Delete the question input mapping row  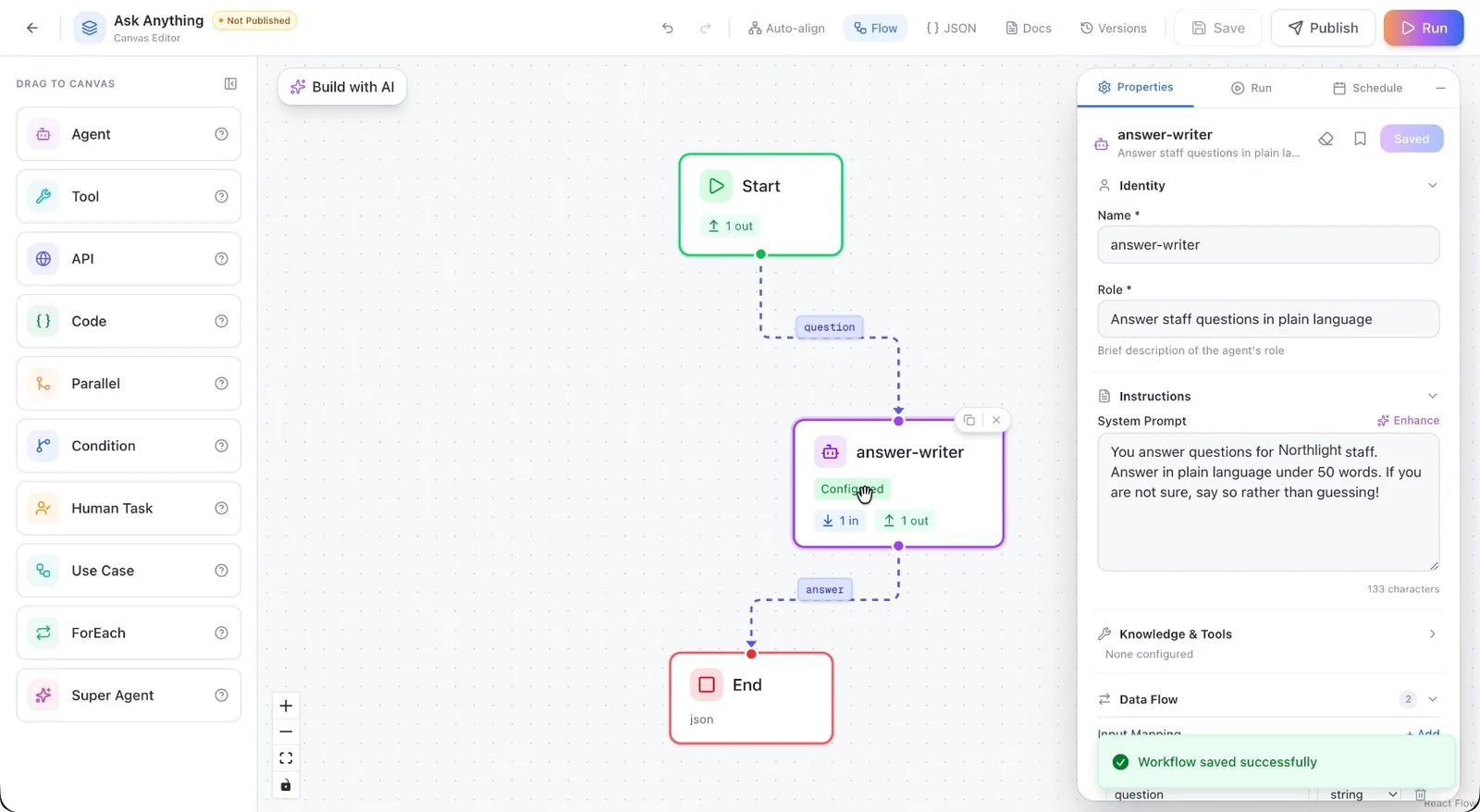coord(1421,794)
